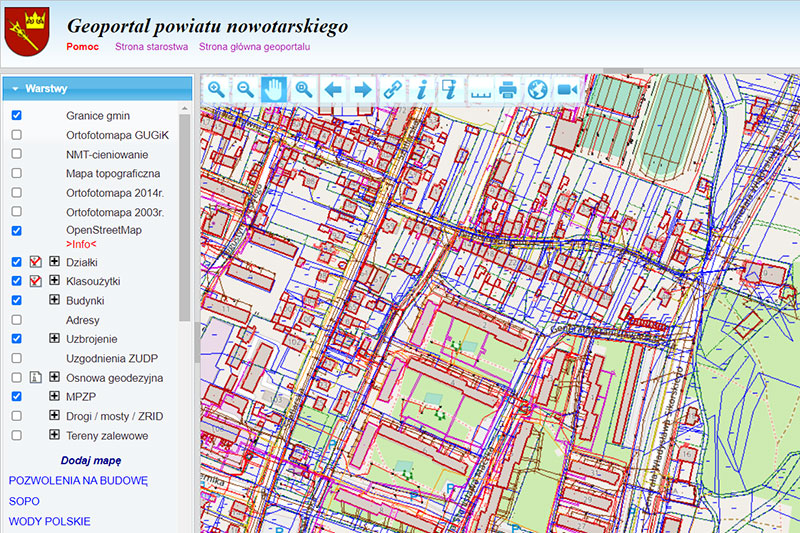Image resolution: width=800 pixels, height=533 pixels.
Task: Enable the Tereny zalewowe layer
Action: pyautogui.click(x=16, y=435)
